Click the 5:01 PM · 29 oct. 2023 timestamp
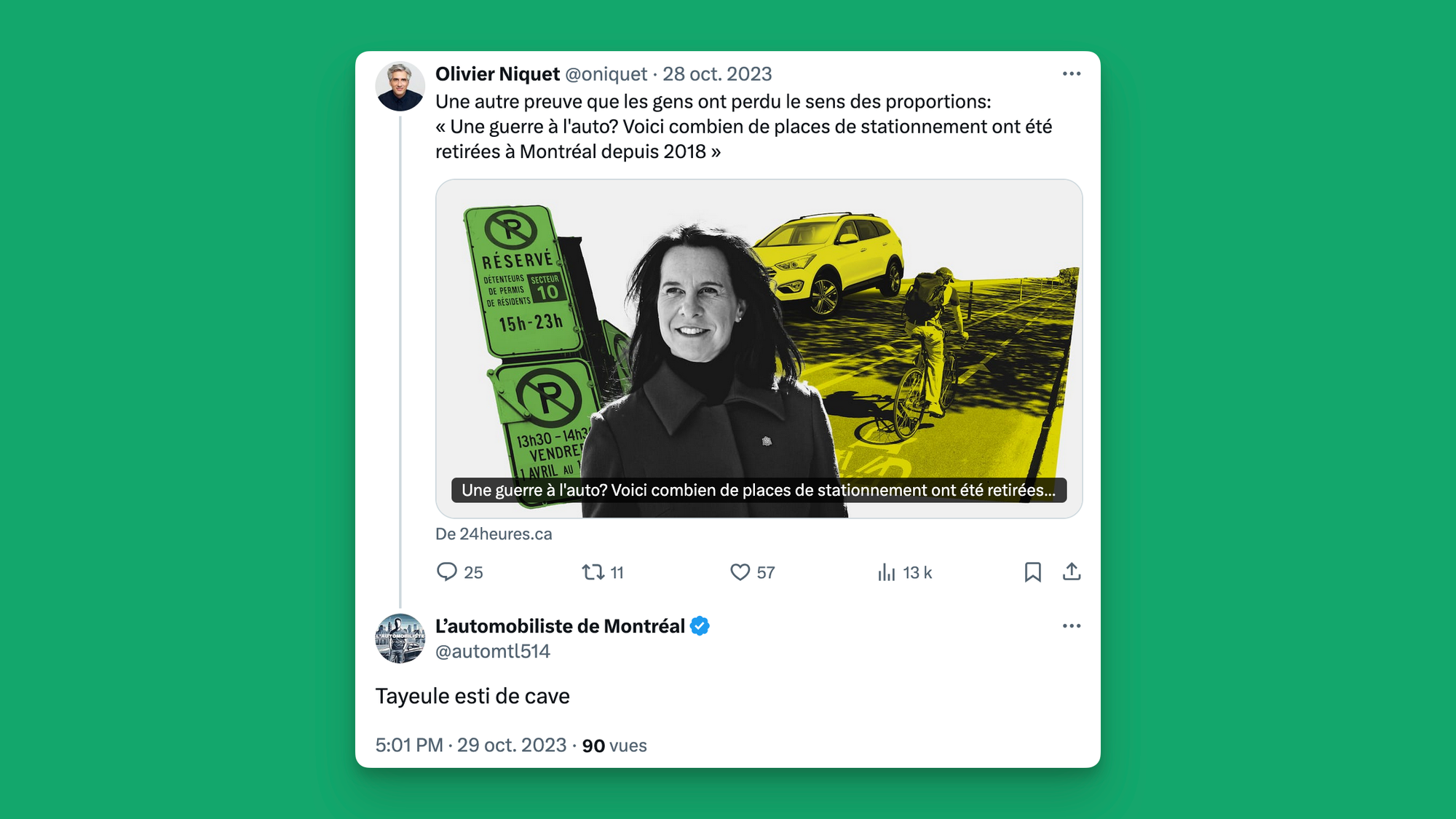The width and height of the screenshot is (1456, 819). pos(471,745)
